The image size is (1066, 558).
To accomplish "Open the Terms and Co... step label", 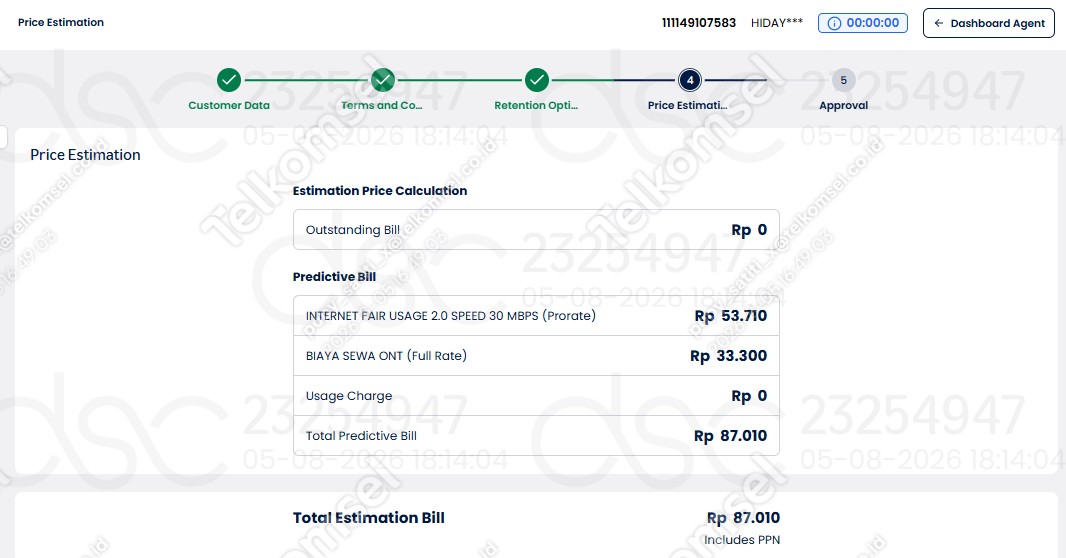I will pos(381,105).
